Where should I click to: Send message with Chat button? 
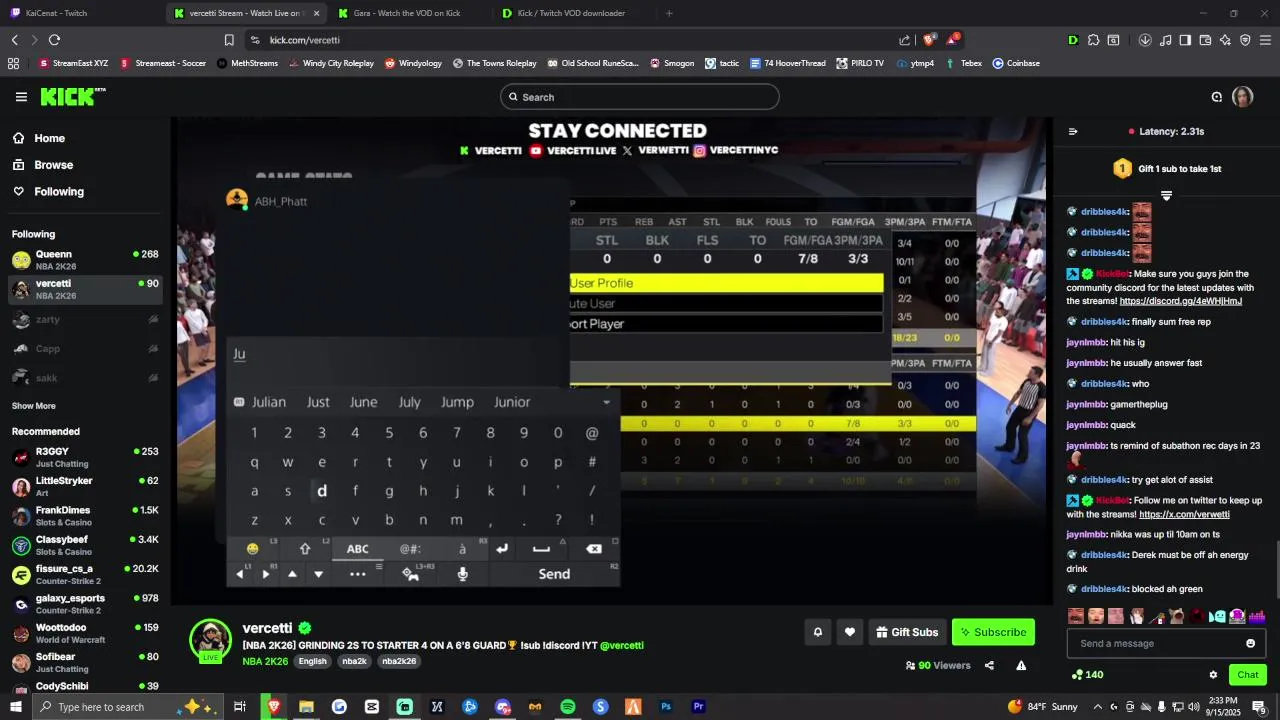(x=1247, y=675)
